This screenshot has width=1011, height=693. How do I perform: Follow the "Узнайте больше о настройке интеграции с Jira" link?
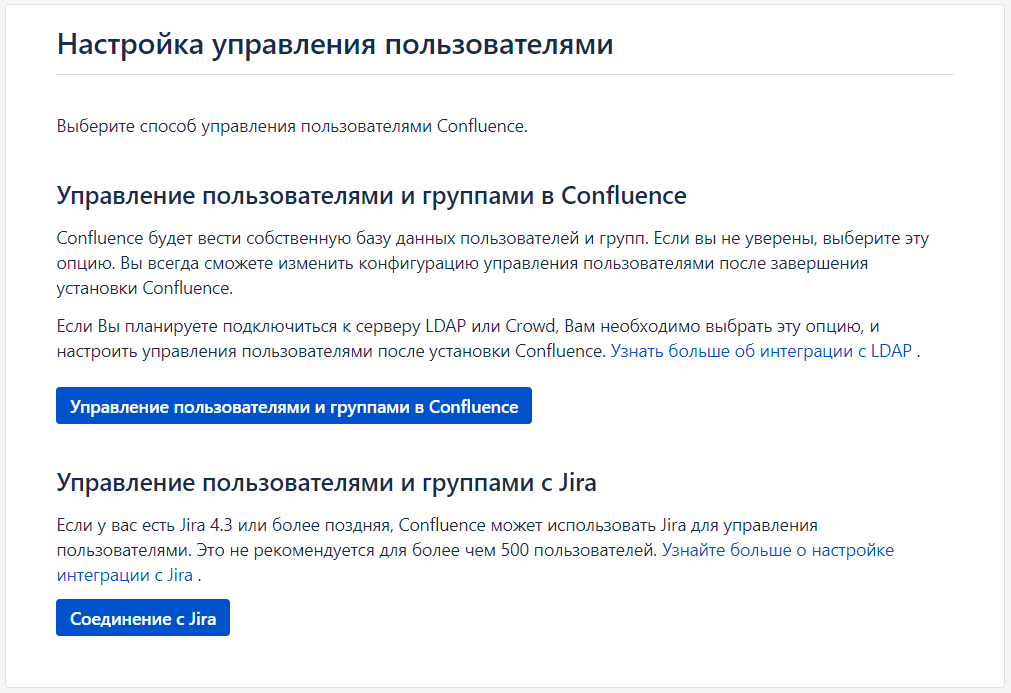(777, 550)
